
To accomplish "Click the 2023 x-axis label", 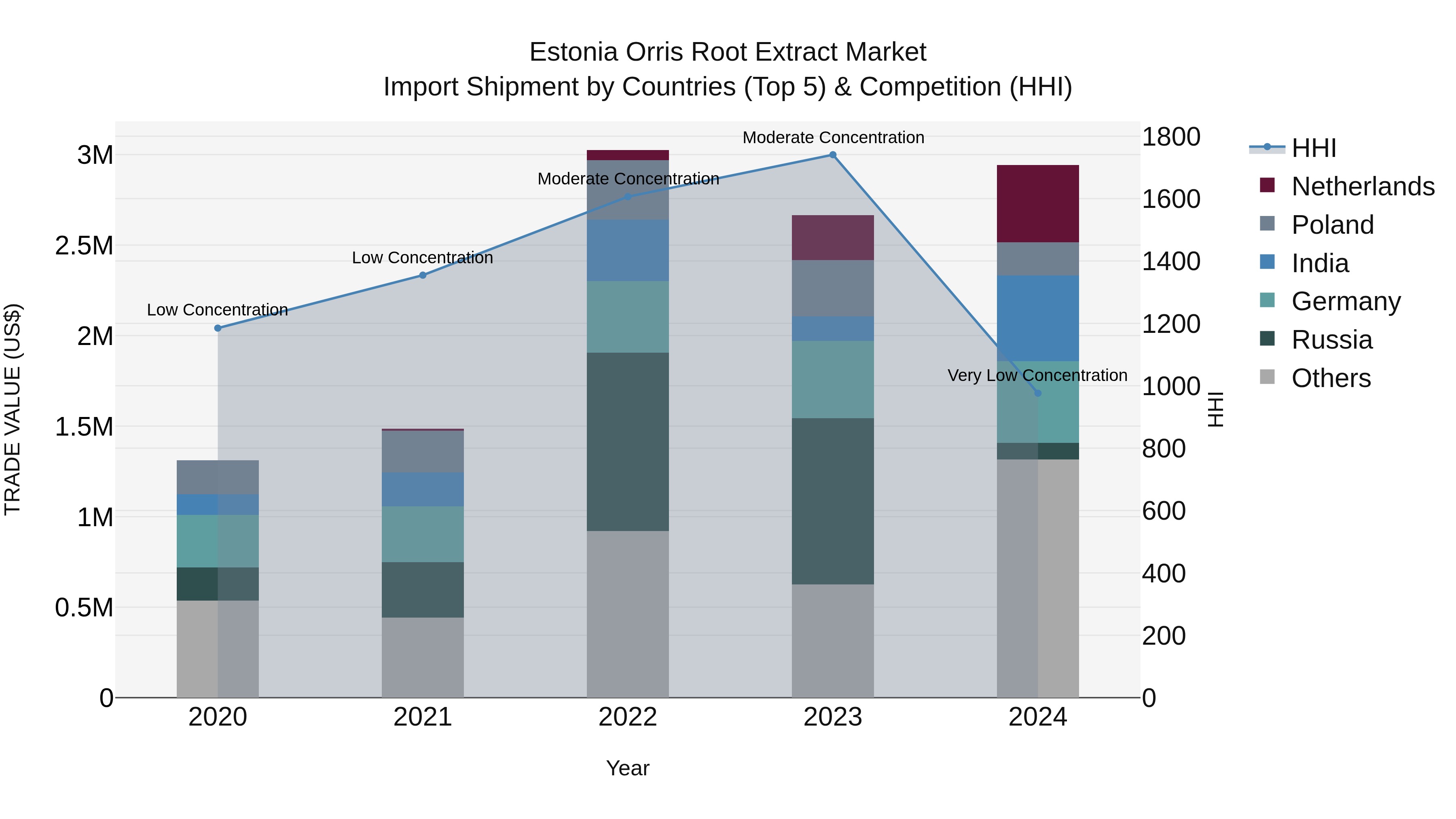I will point(833,717).
